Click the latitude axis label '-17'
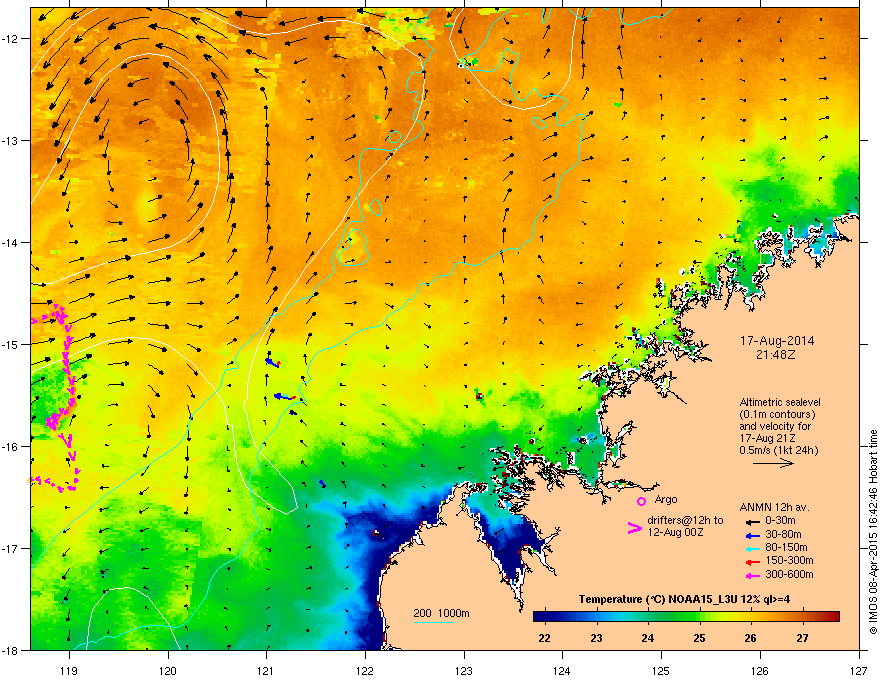Viewport: 880px width, 680px height. tap(11, 548)
